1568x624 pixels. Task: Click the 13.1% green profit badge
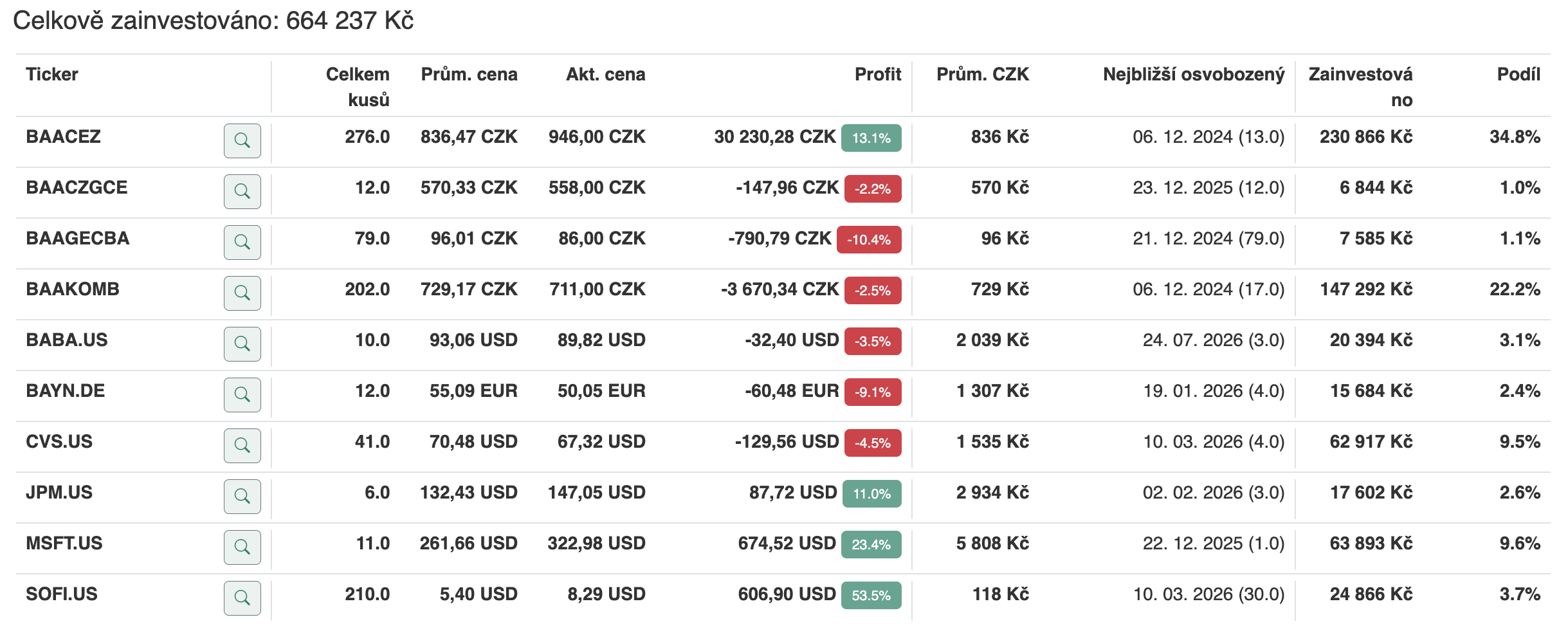[x=871, y=138]
